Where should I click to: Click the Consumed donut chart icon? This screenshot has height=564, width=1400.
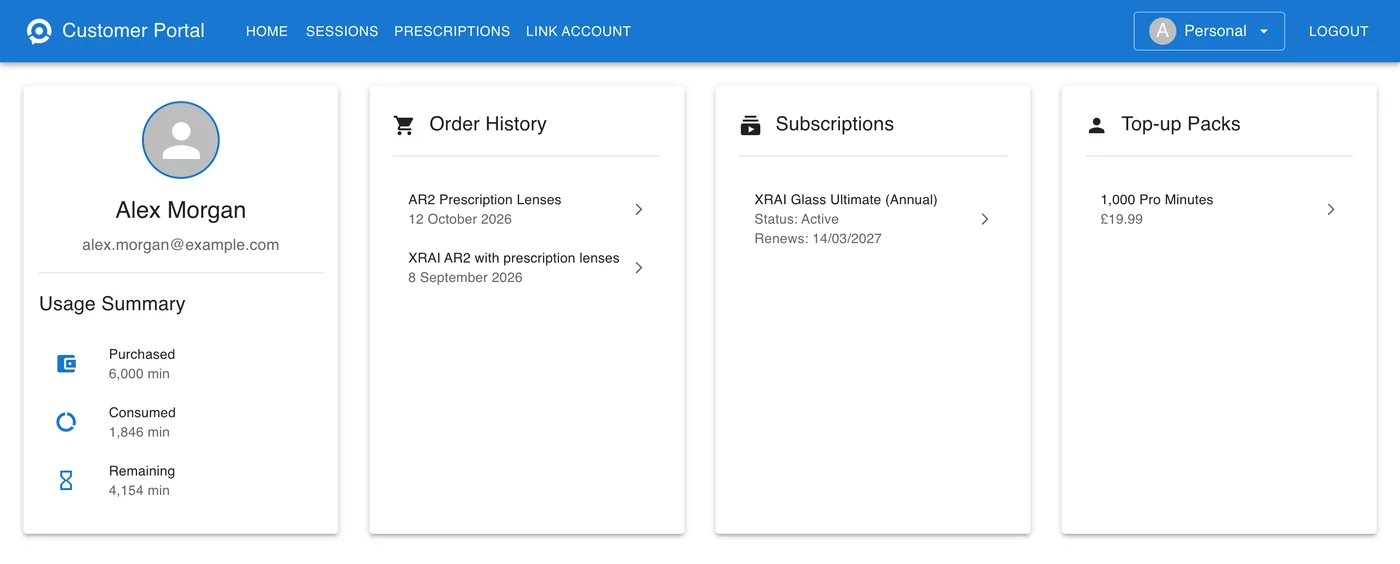pos(66,422)
